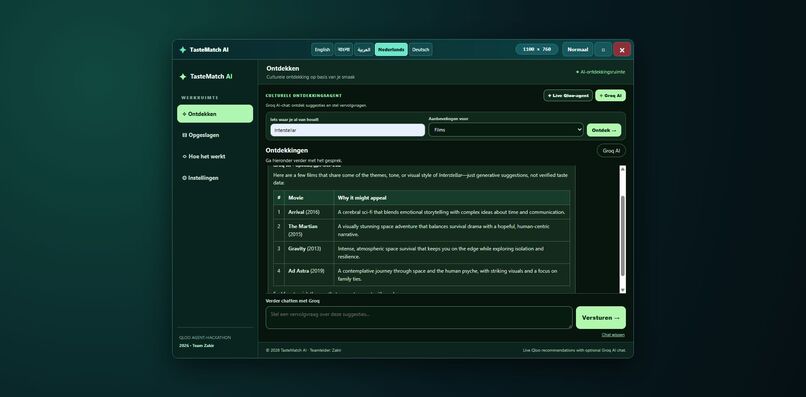Switch to Live Qloo-agent mode
806x397 pixels.
(x=568, y=96)
